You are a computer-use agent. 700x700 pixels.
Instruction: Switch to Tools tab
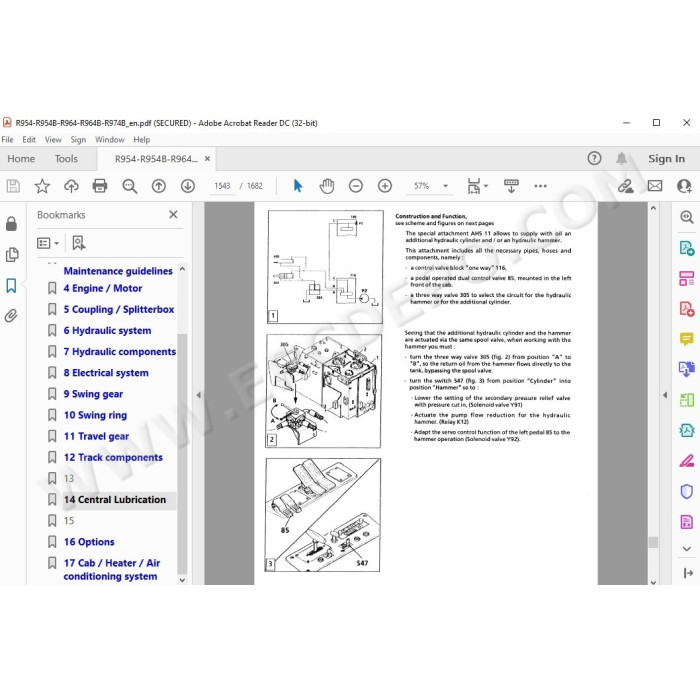click(66, 159)
